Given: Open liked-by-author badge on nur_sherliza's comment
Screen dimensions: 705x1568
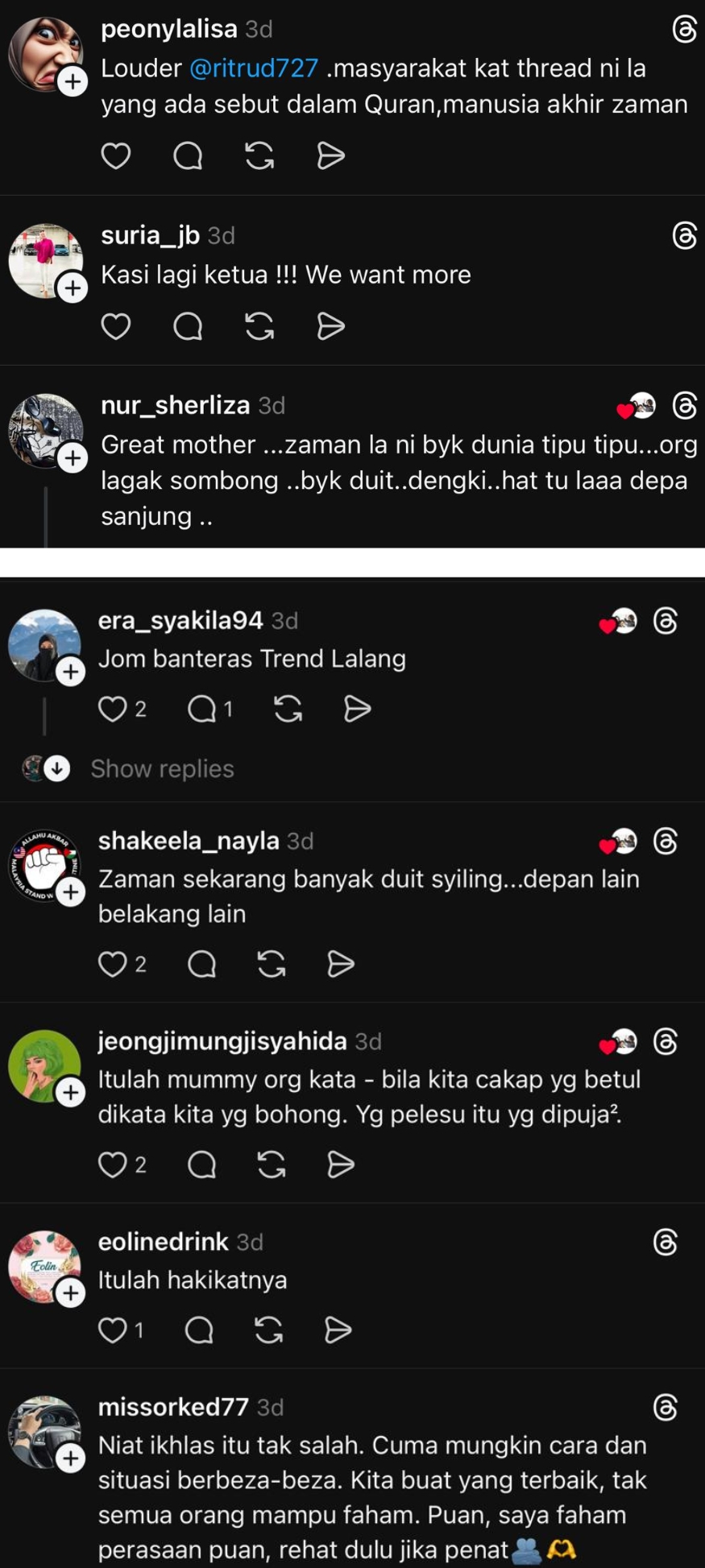Looking at the screenshot, I should (x=637, y=406).
